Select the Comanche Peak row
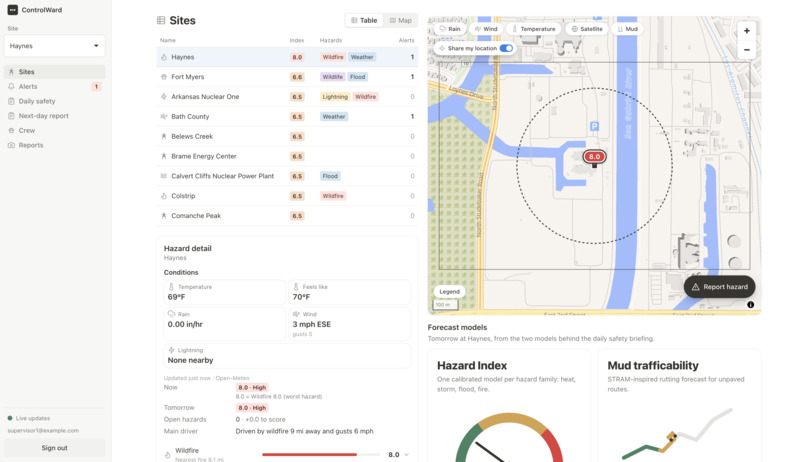Viewport: 806px width, 462px height. [287, 216]
